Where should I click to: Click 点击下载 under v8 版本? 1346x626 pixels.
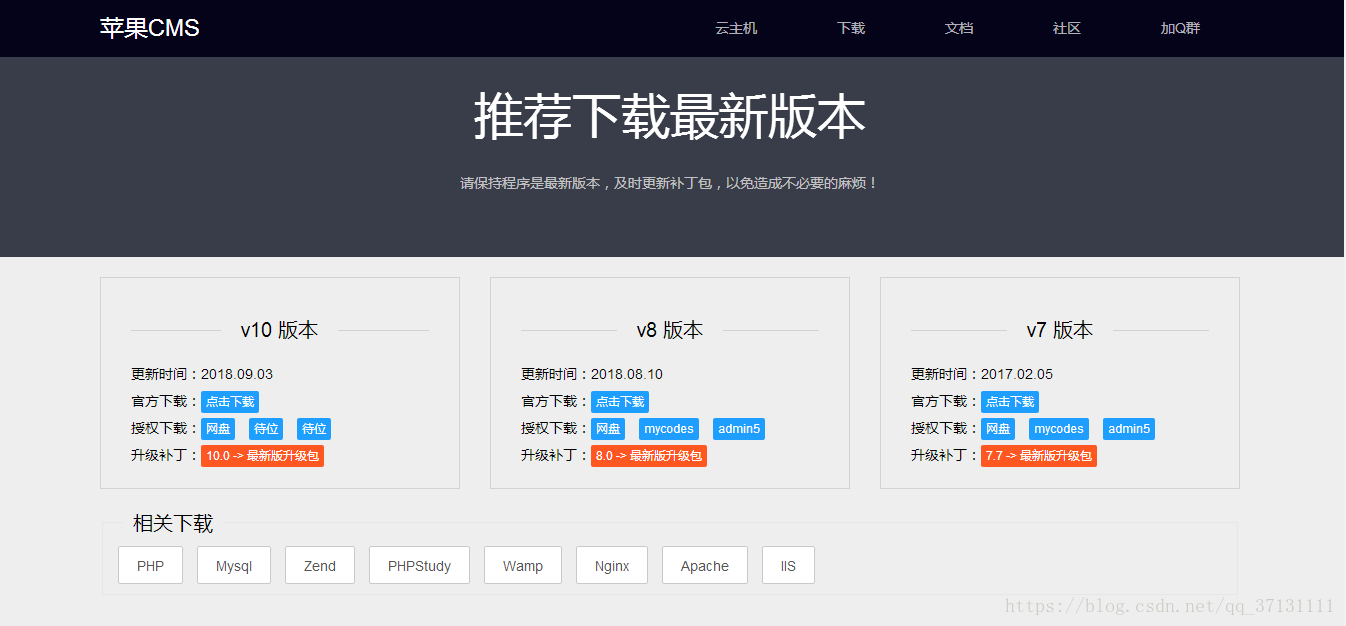click(619, 401)
